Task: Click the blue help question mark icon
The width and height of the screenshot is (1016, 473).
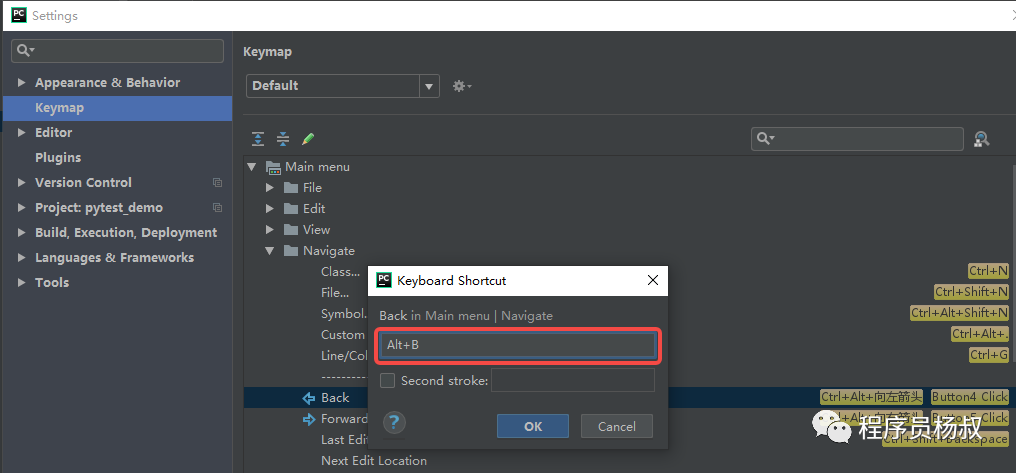Action: pos(393,422)
